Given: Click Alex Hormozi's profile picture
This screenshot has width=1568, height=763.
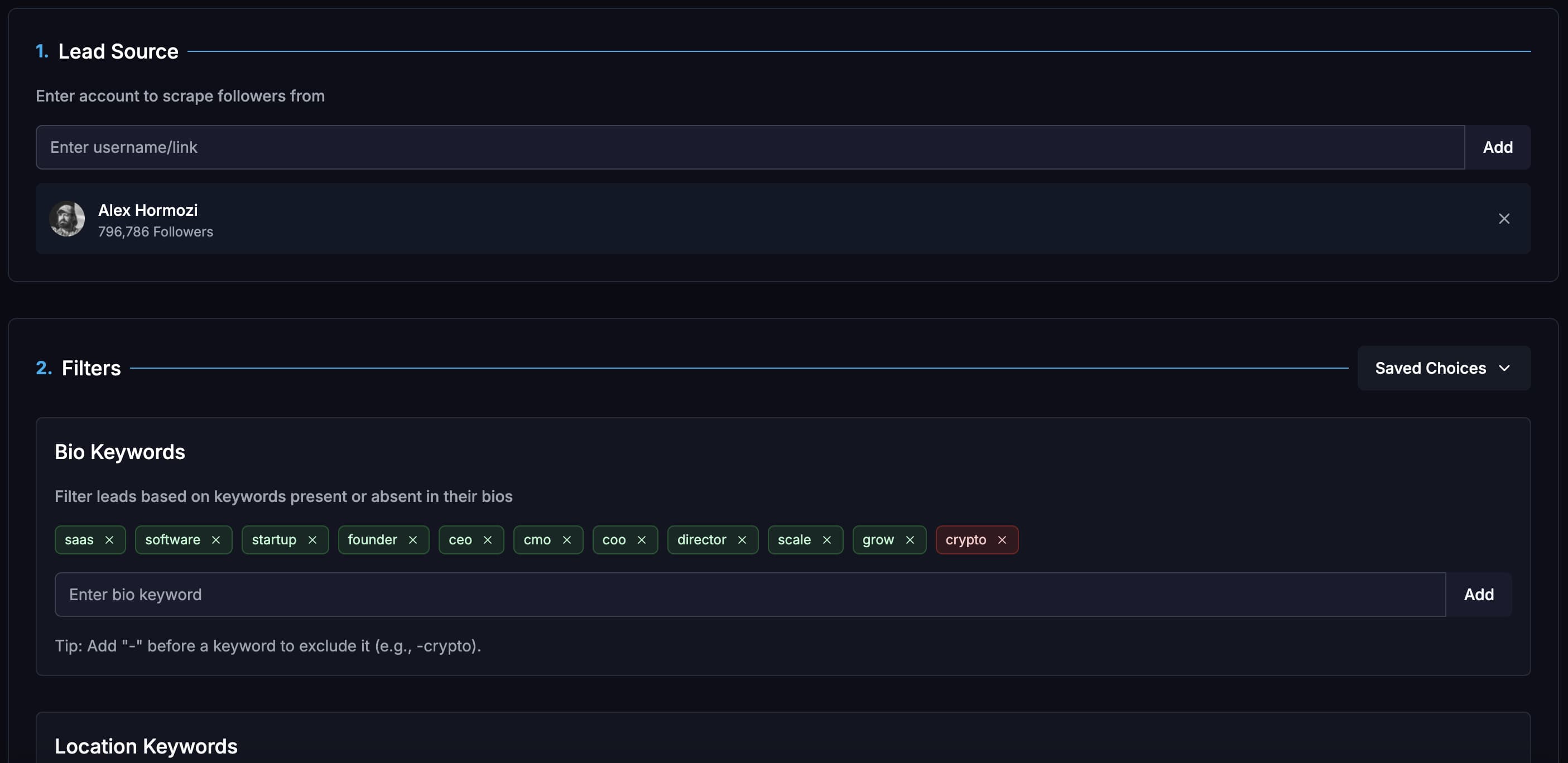Looking at the screenshot, I should (x=67, y=219).
